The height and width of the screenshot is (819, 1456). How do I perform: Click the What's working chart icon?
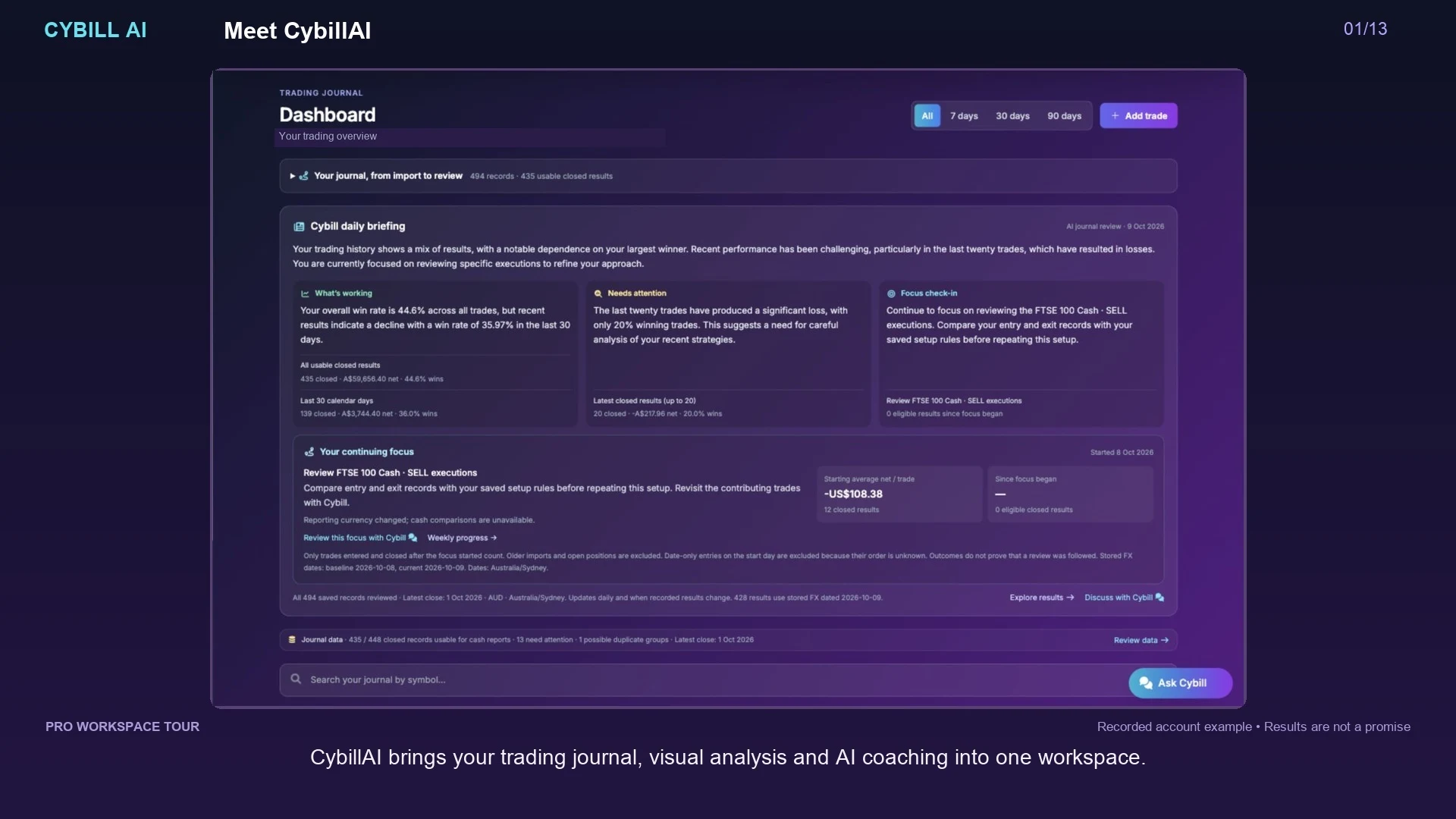[x=305, y=293]
